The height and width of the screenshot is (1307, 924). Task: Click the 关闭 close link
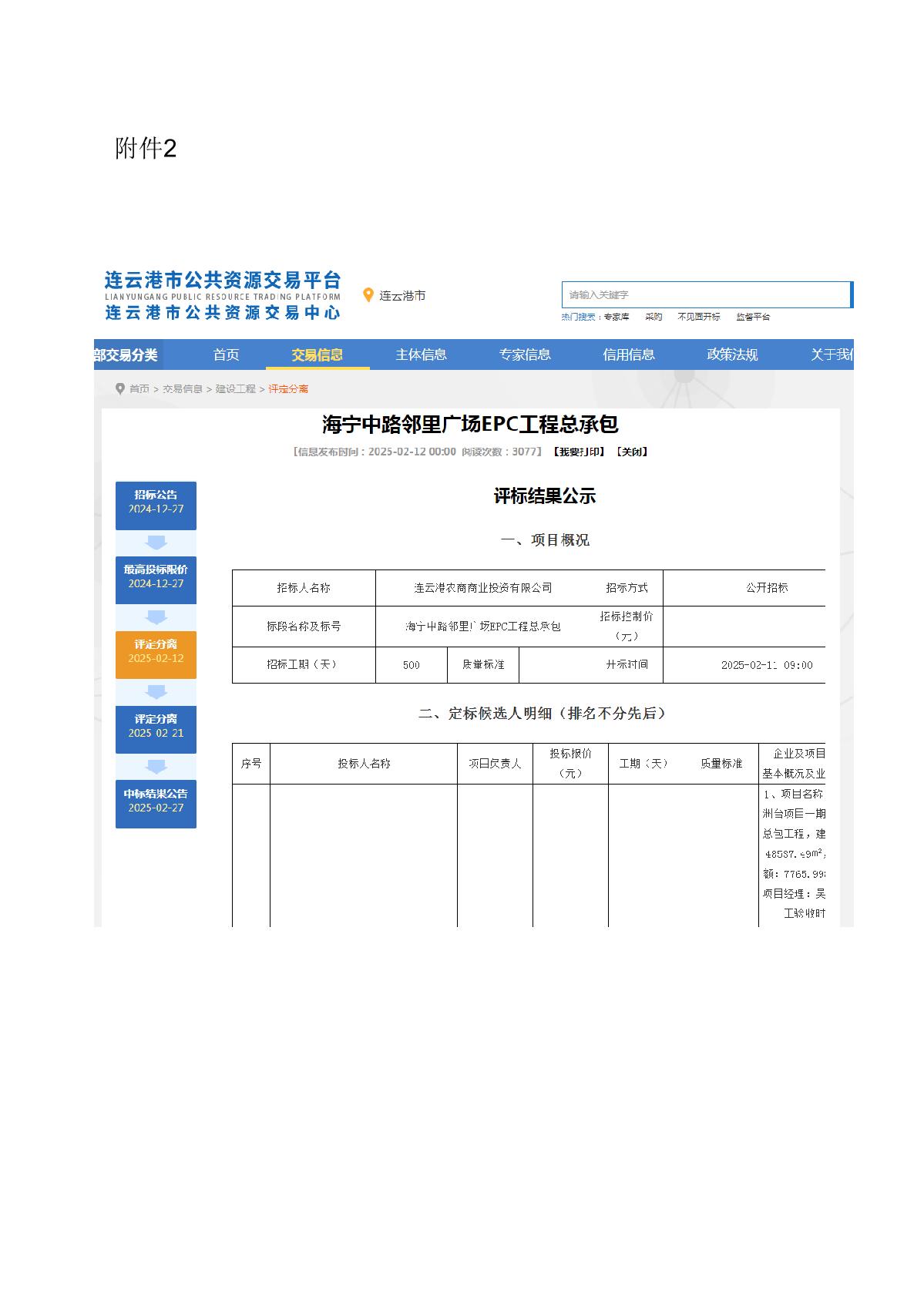pos(632,452)
